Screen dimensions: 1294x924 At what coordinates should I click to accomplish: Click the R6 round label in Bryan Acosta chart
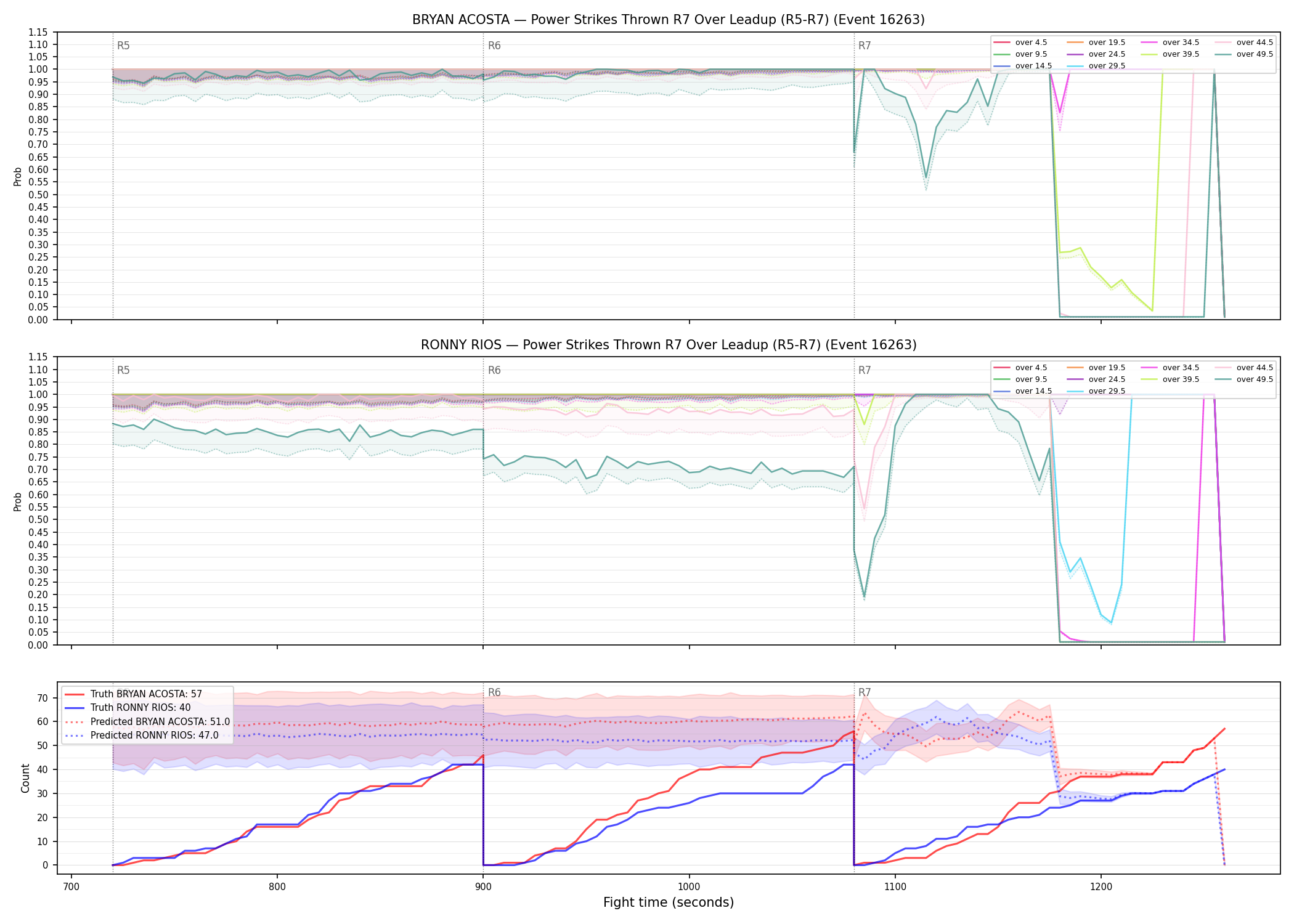pos(494,46)
